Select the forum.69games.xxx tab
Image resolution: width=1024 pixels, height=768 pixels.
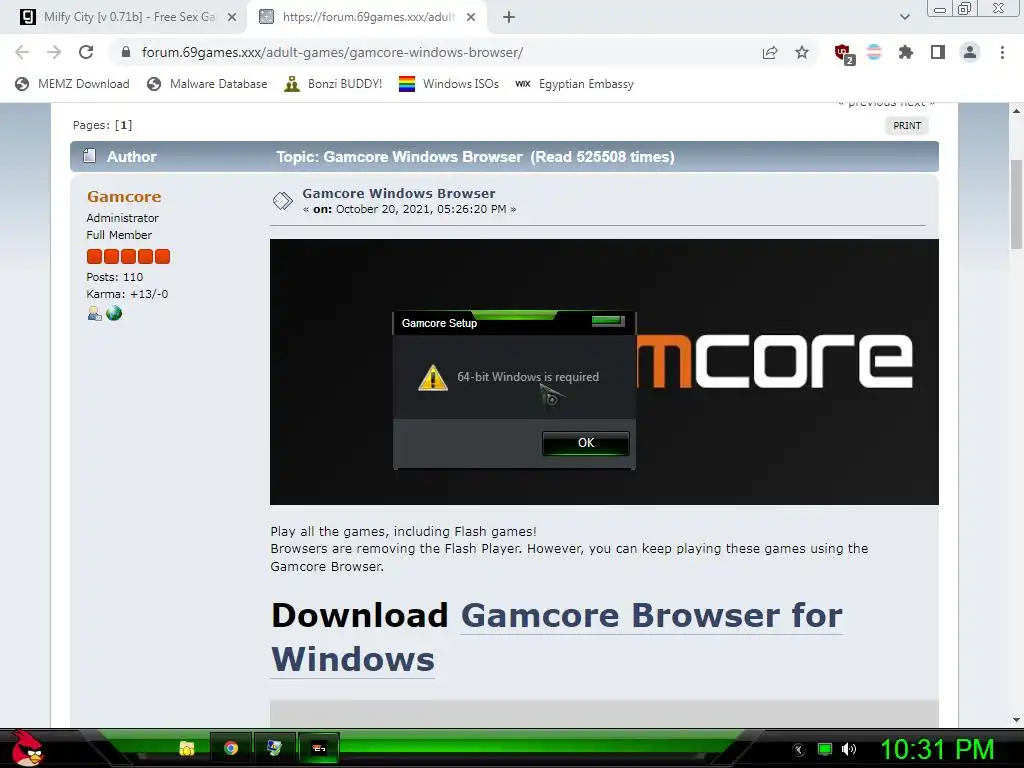(367, 17)
